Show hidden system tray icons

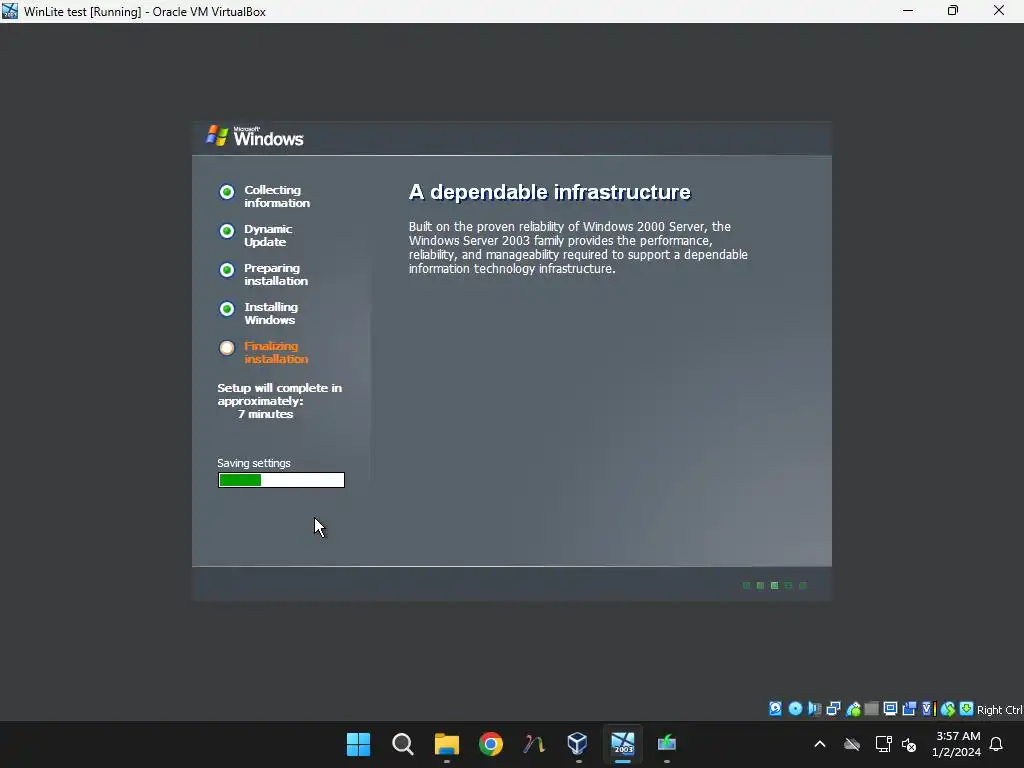[x=820, y=744]
